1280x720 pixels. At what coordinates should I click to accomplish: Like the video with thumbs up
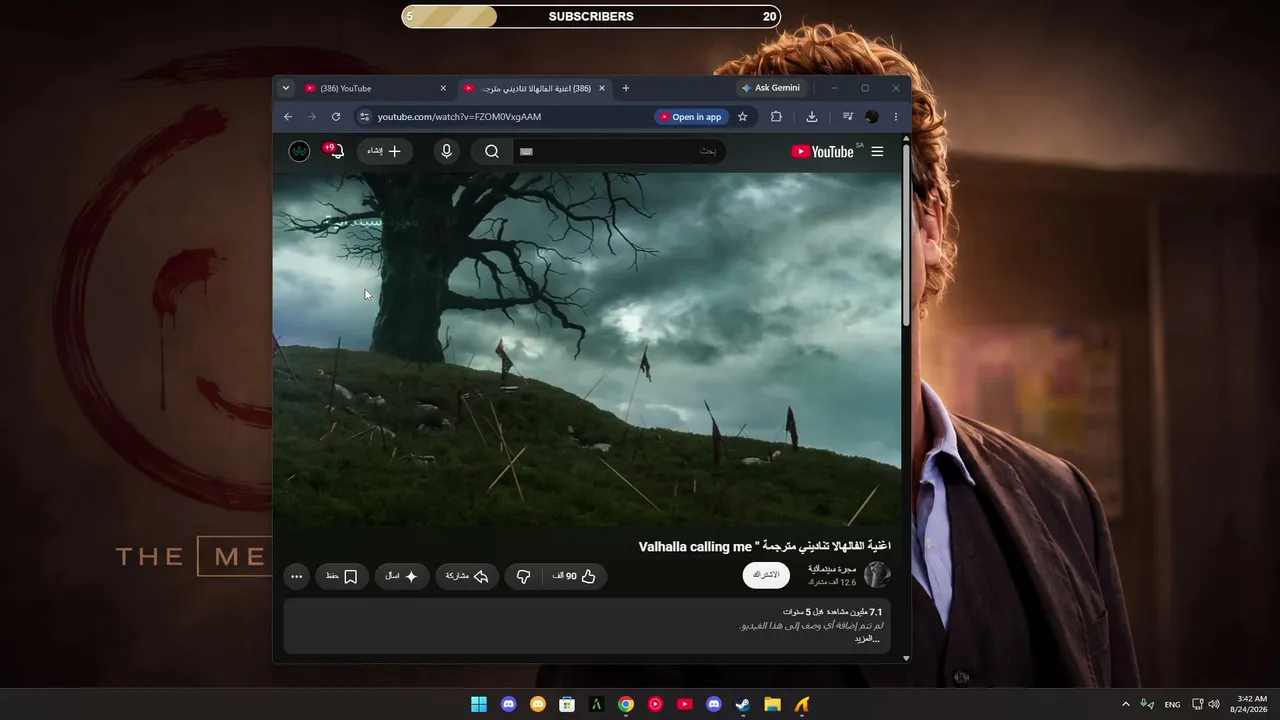point(575,576)
